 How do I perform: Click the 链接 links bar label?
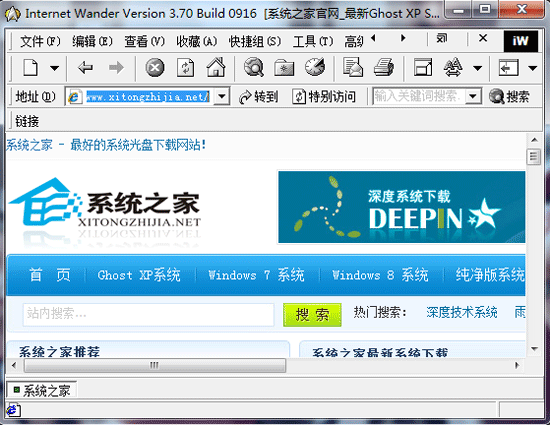tap(27, 121)
